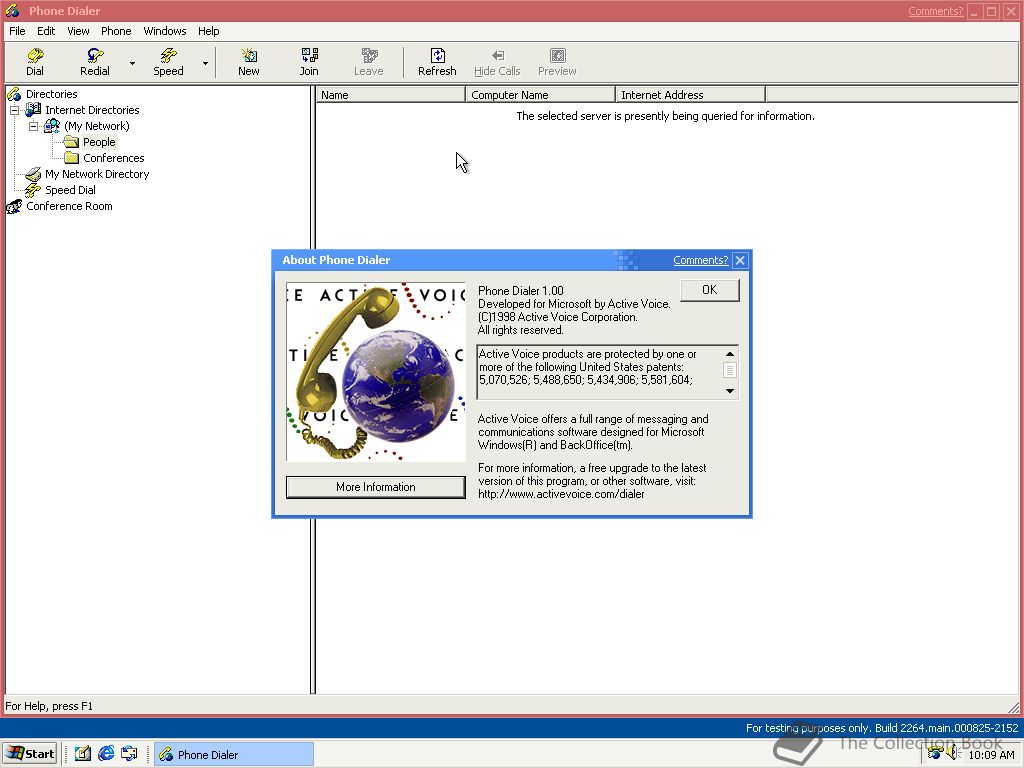Collapse the (My Network) tree node

(33, 126)
